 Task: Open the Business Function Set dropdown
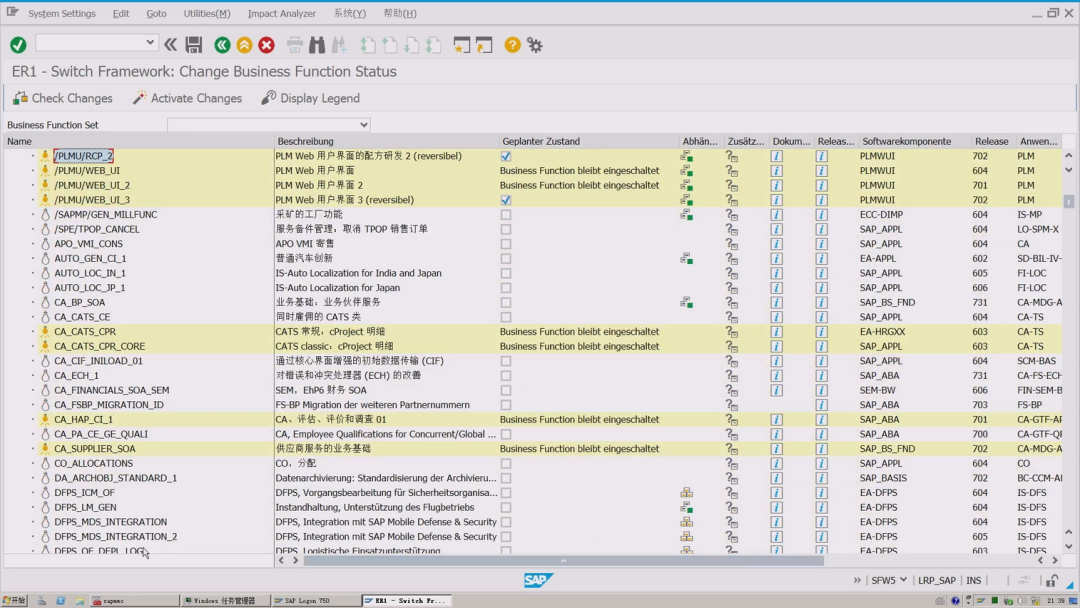pos(364,125)
